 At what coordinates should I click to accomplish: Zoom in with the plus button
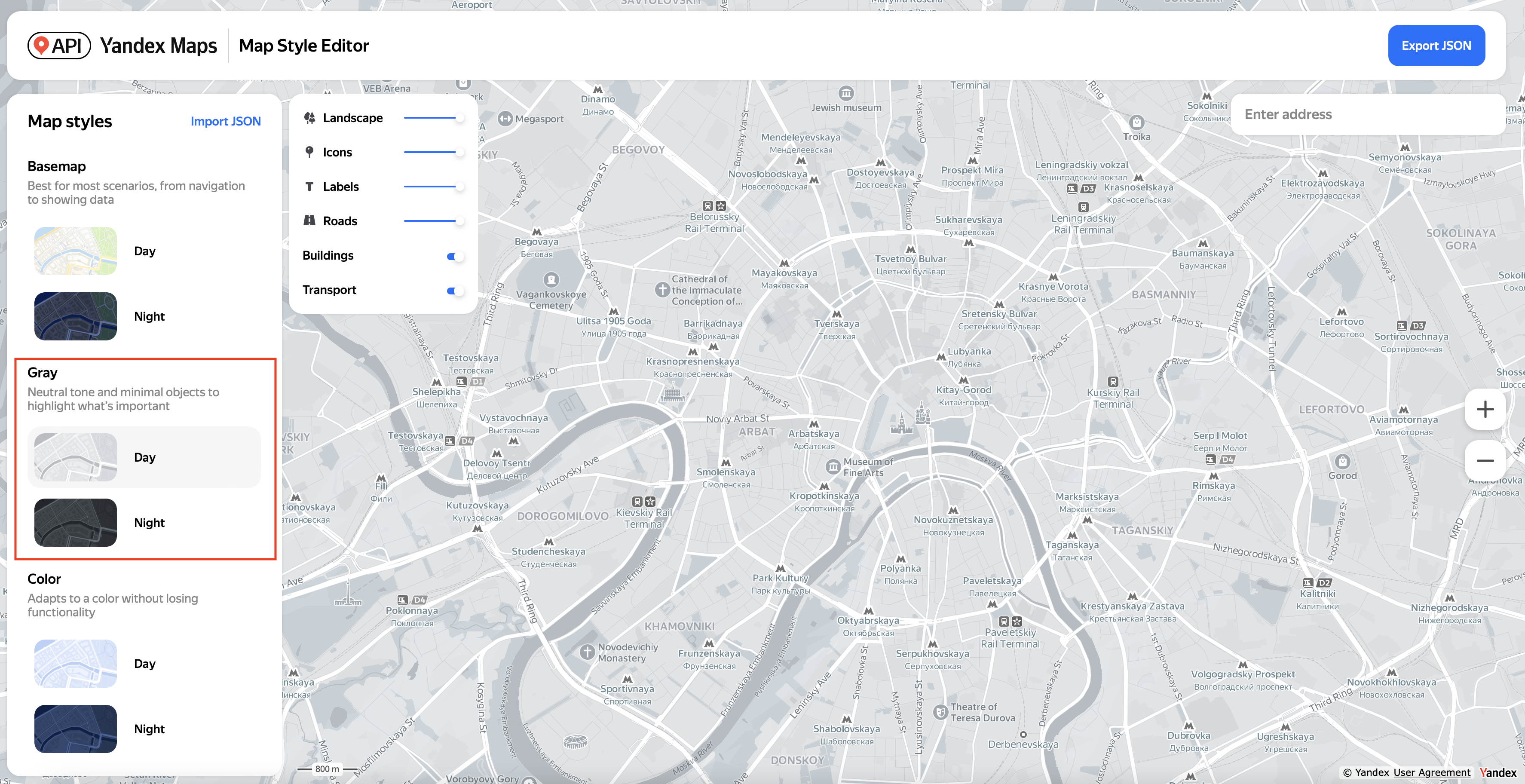click(1485, 409)
